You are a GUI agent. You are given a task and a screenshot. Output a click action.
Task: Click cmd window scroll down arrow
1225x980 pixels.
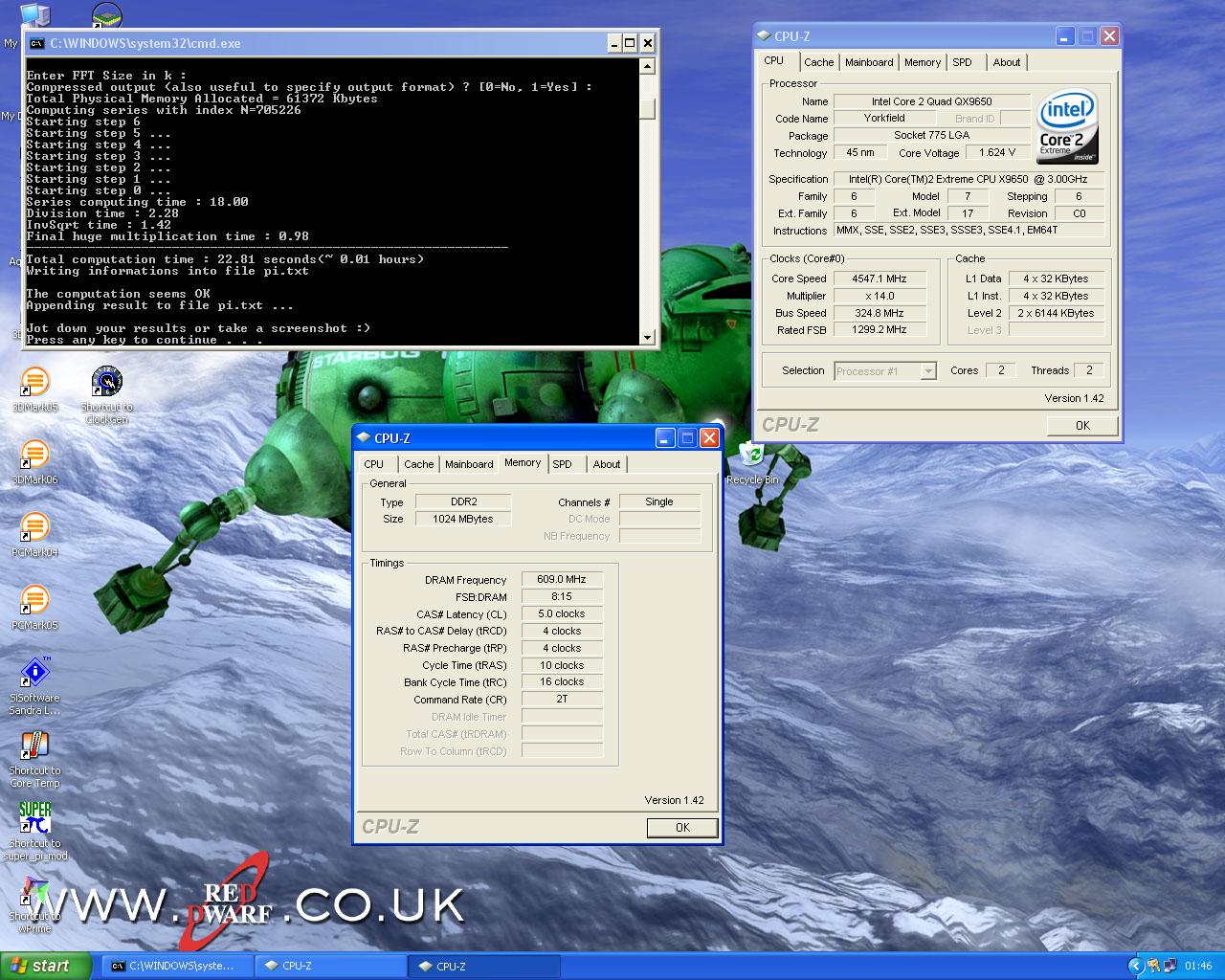[647, 337]
